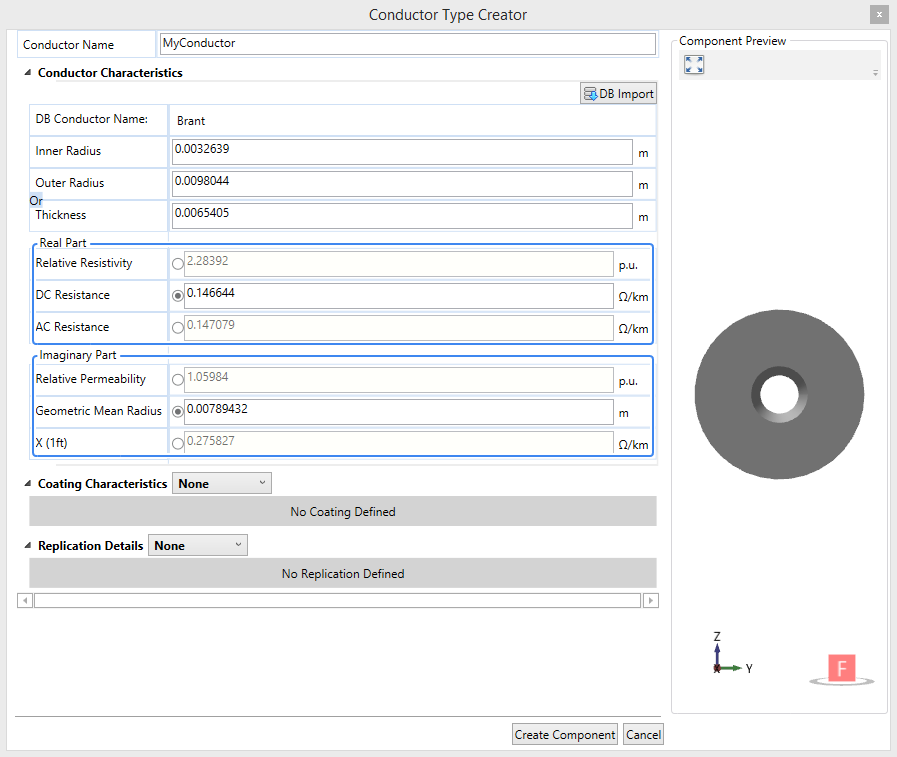The image size is (897, 757).
Task: Open the preview toolbar overflow arrow
Action: point(875,73)
